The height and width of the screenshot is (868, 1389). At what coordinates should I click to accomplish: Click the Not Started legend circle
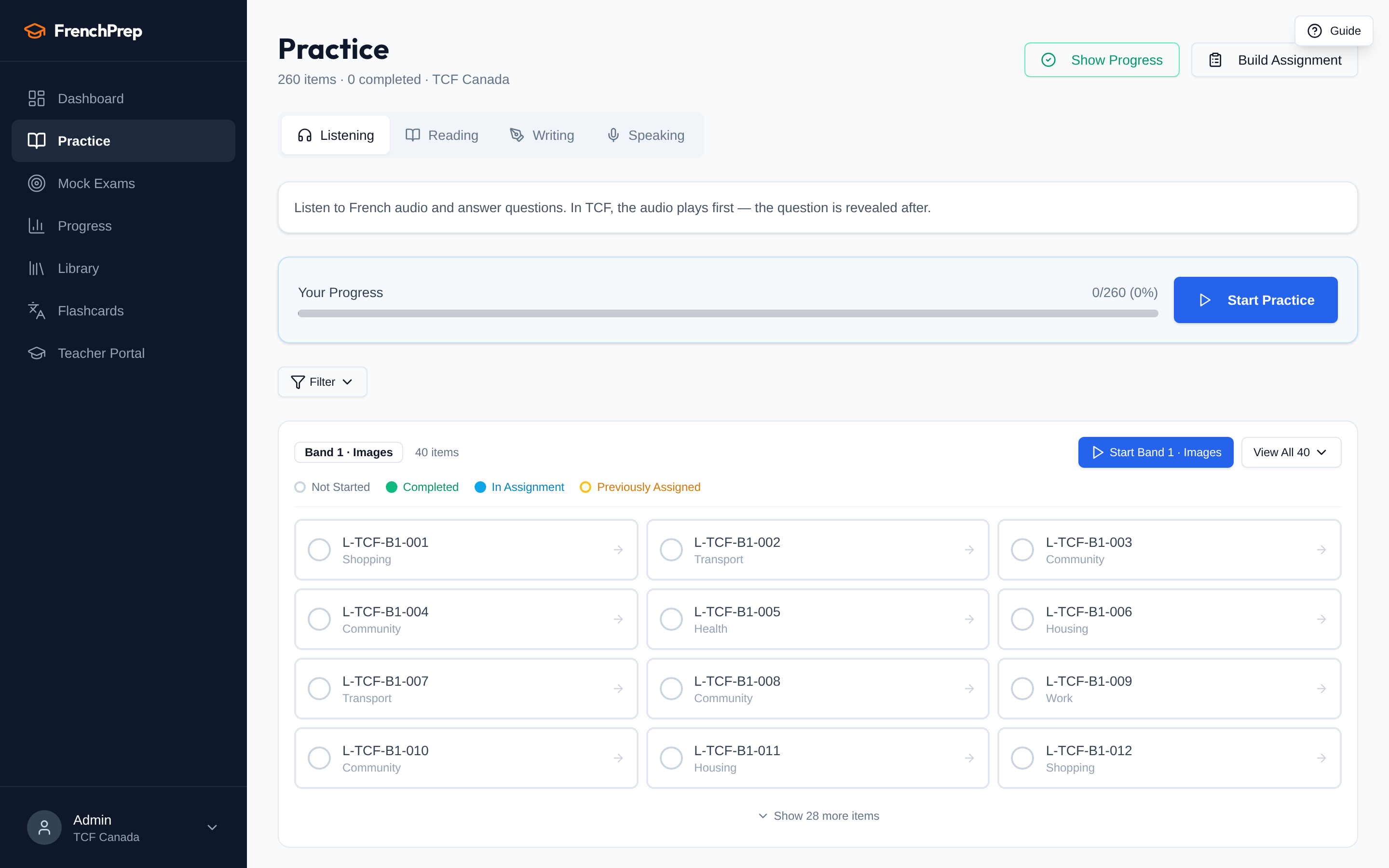(x=300, y=487)
